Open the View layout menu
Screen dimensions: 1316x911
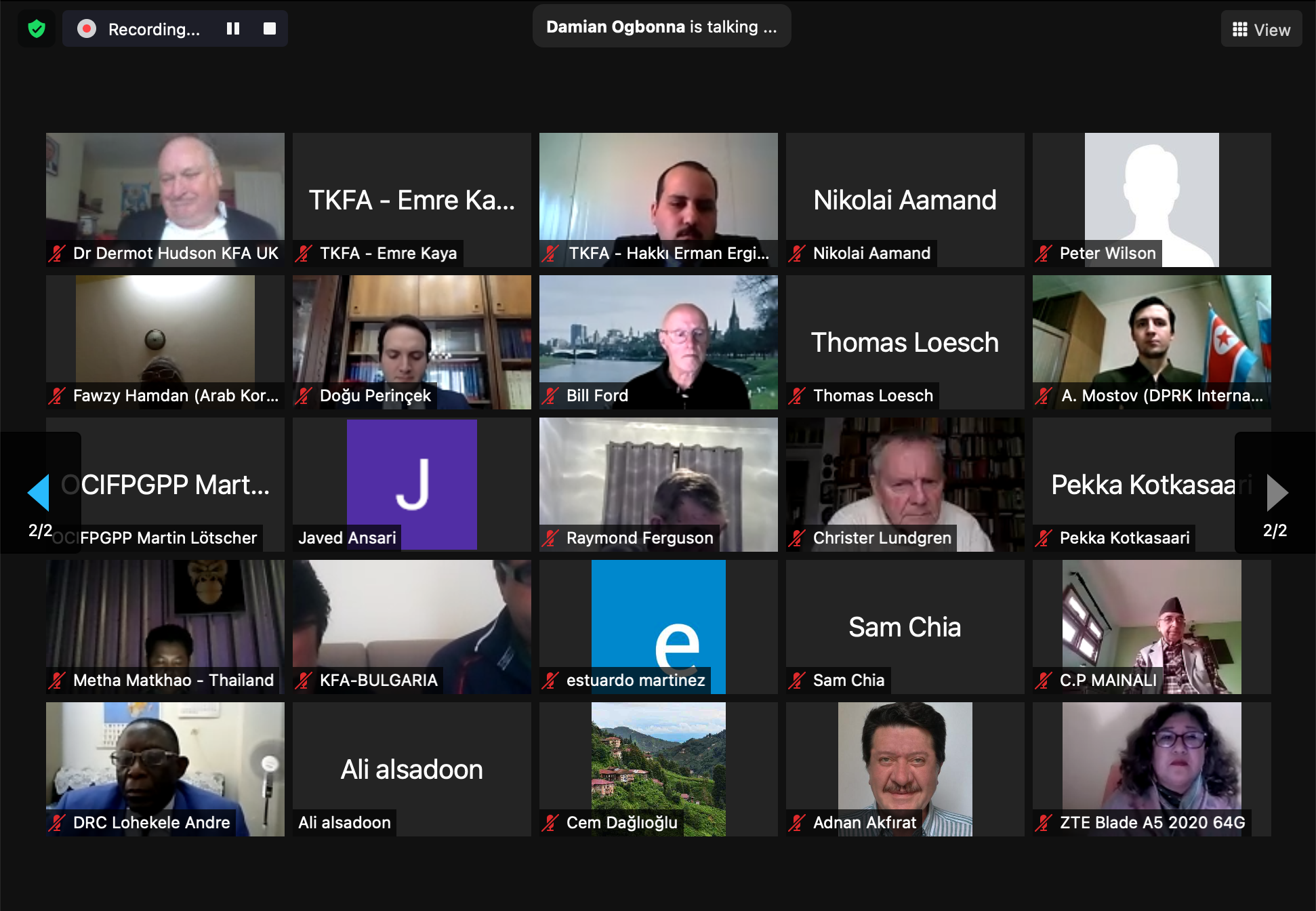pyautogui.click(x=1261, y=29)
